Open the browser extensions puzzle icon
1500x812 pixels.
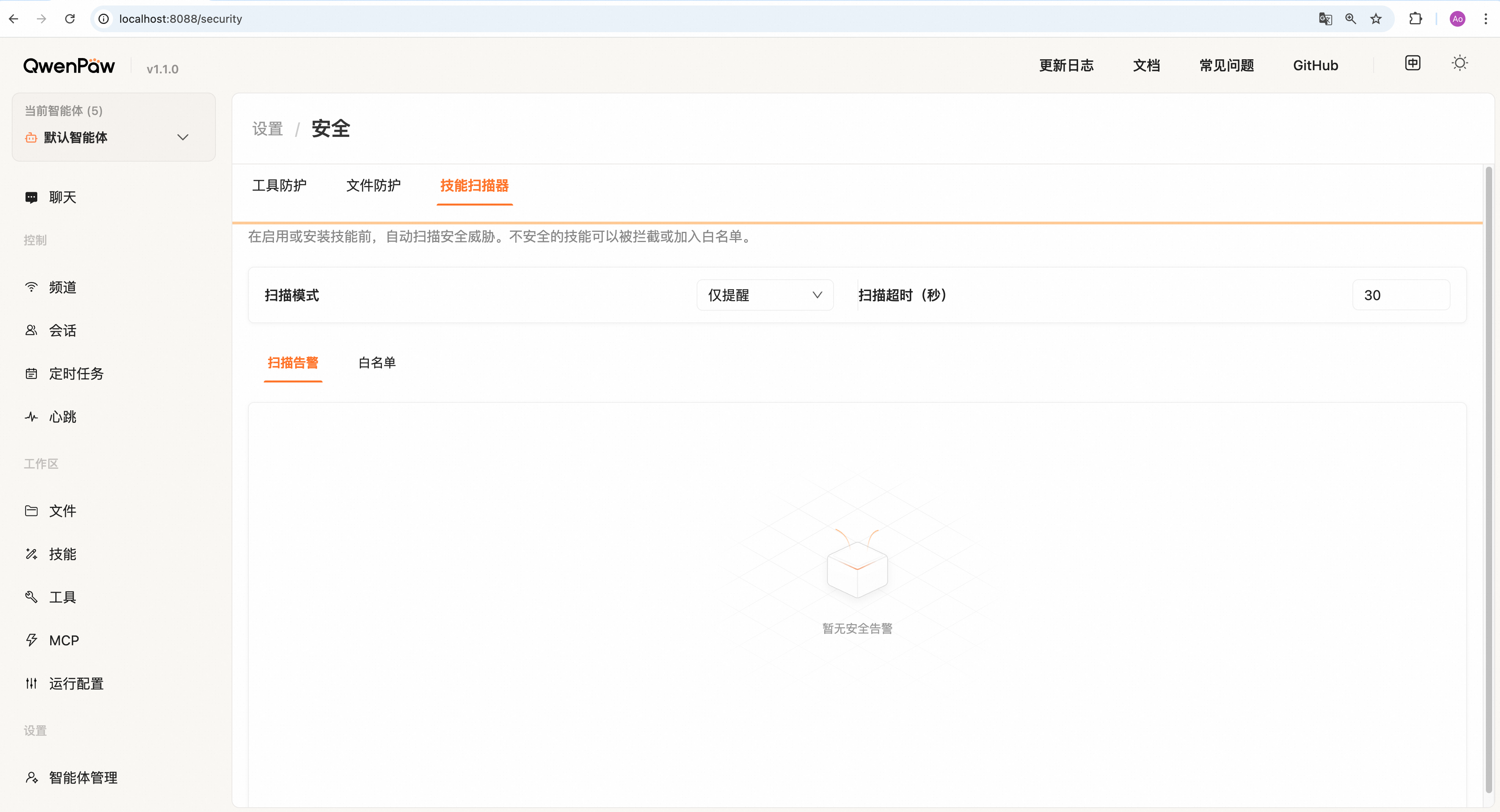pyautogui.click(x=1416, y=18)
